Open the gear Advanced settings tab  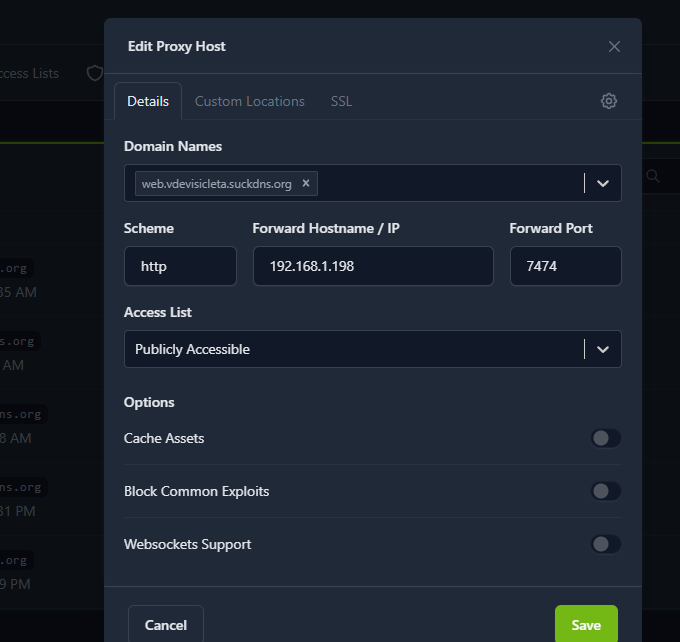[609, 101]
